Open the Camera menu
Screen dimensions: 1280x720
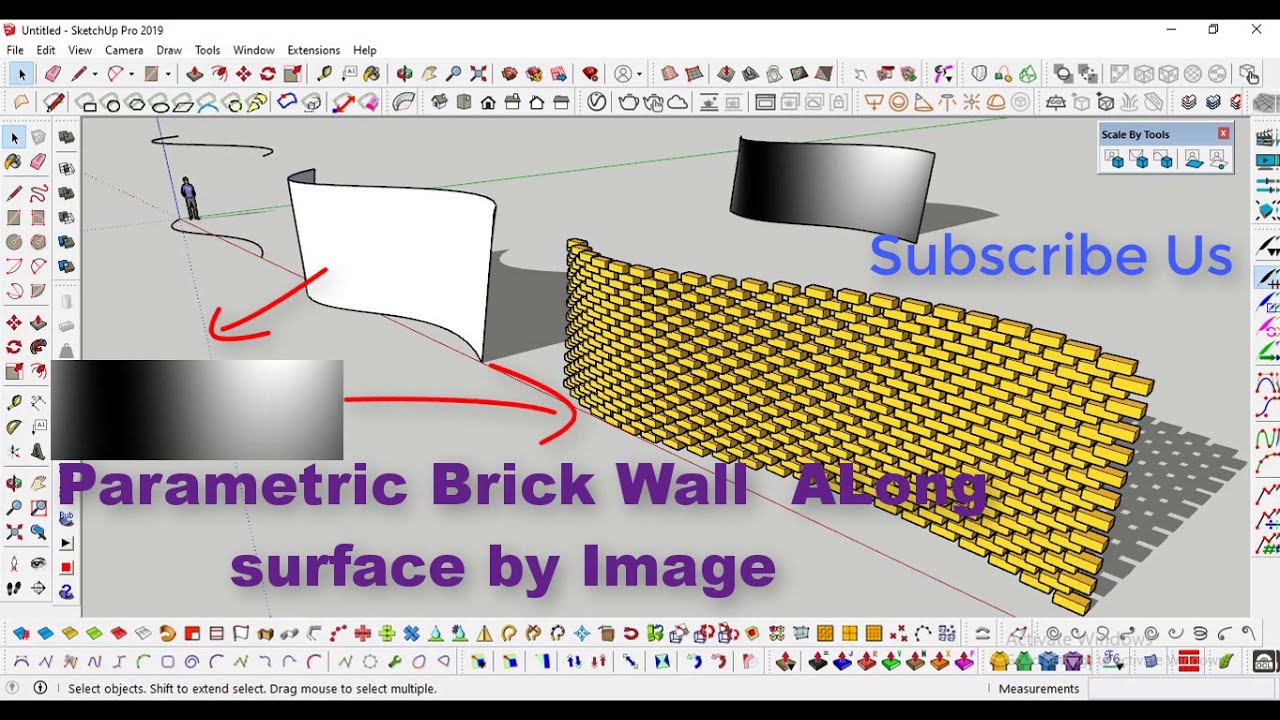tap(124, 50)
